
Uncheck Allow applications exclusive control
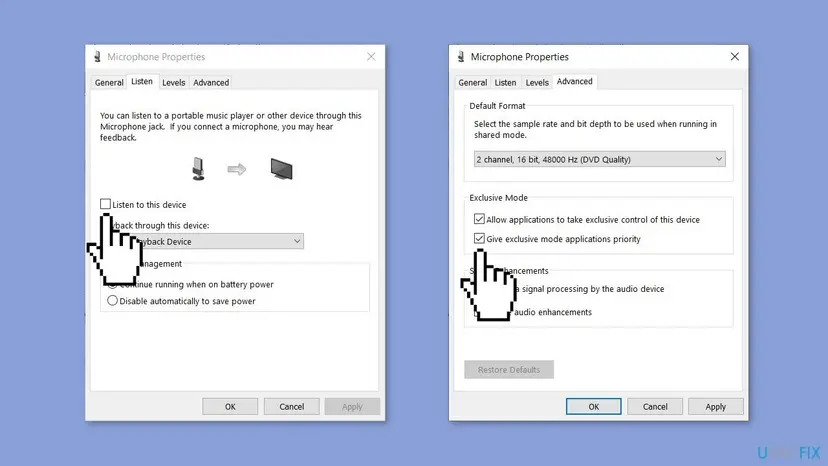coord(479,219)
